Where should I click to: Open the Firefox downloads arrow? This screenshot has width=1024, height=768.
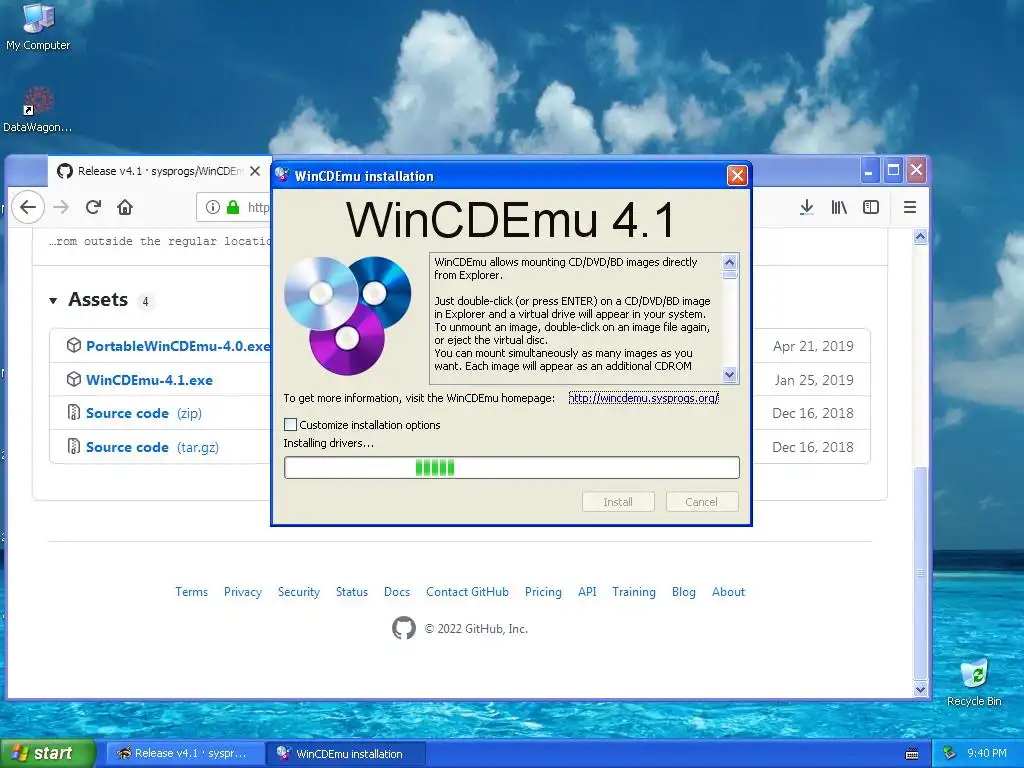tap(807, 207)
